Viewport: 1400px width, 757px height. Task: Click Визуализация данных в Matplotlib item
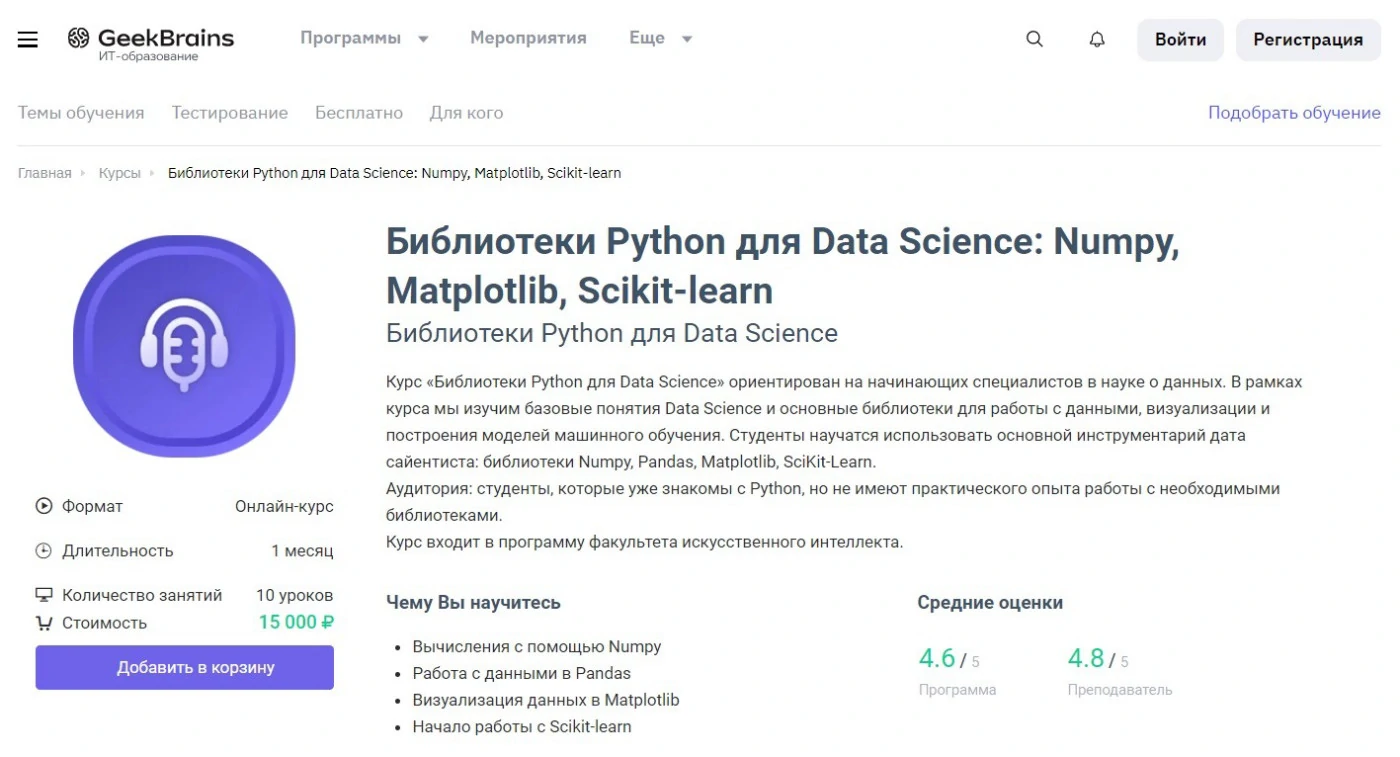point(546,700)
